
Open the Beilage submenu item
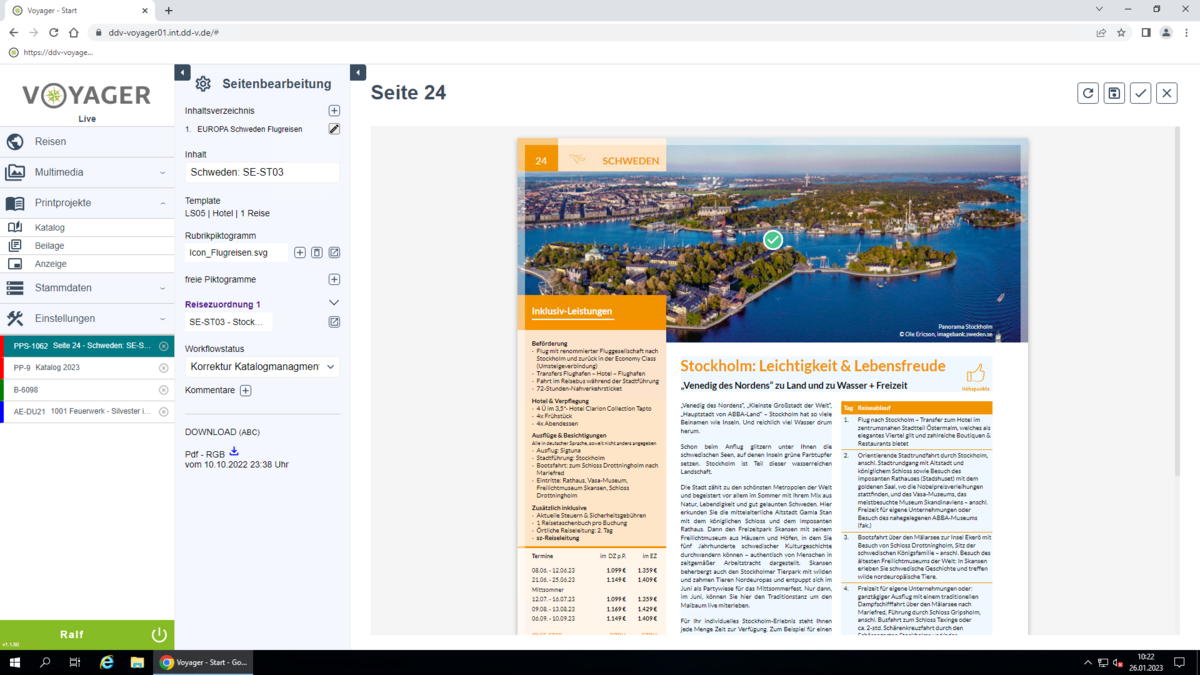tap(87, 245)
